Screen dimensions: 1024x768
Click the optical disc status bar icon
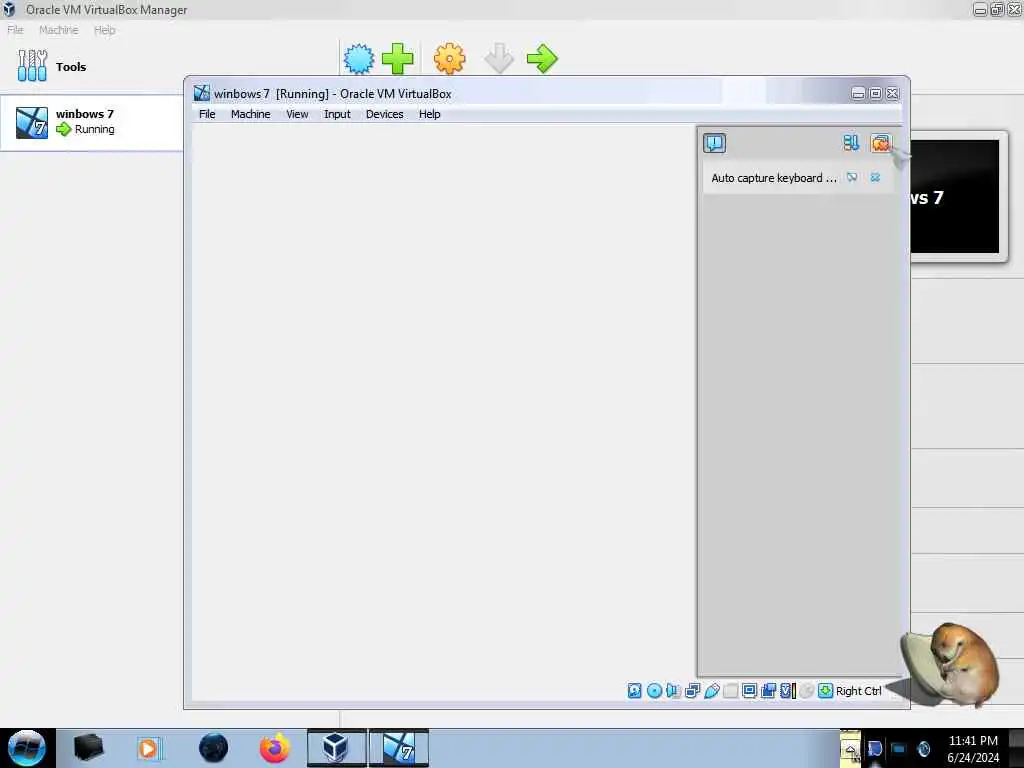click(x=654, y=691)
